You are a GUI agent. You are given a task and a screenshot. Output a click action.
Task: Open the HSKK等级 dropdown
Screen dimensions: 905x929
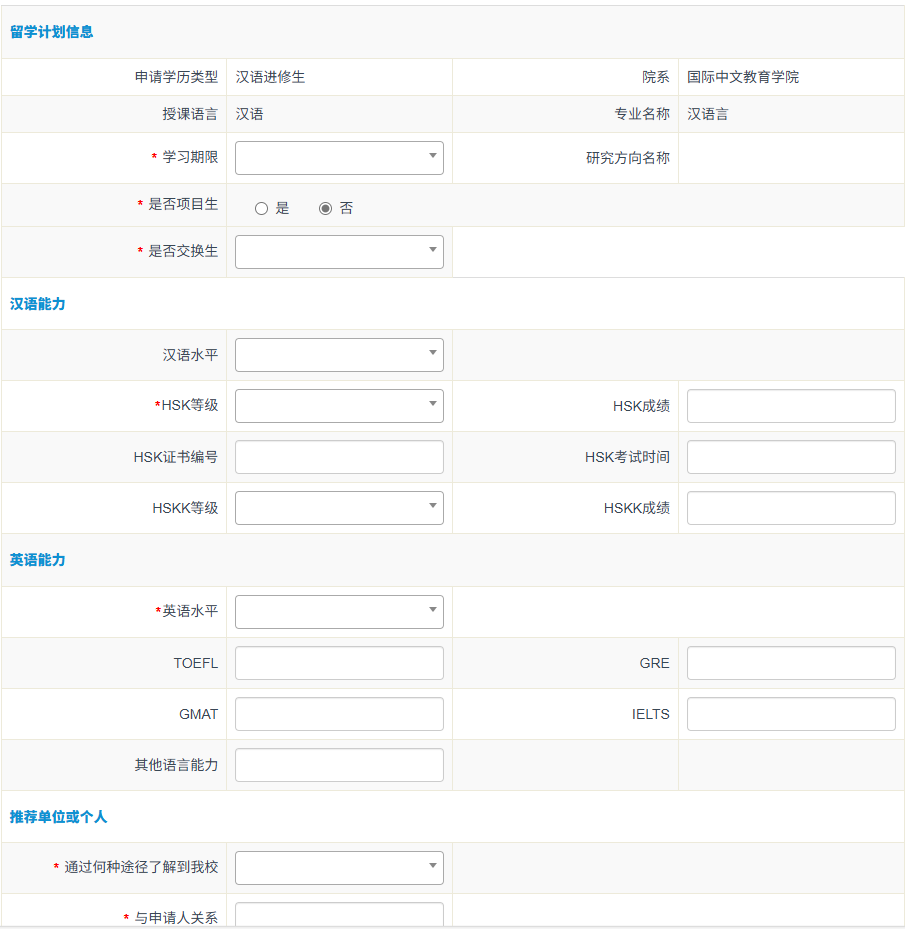tap(339, 508)
